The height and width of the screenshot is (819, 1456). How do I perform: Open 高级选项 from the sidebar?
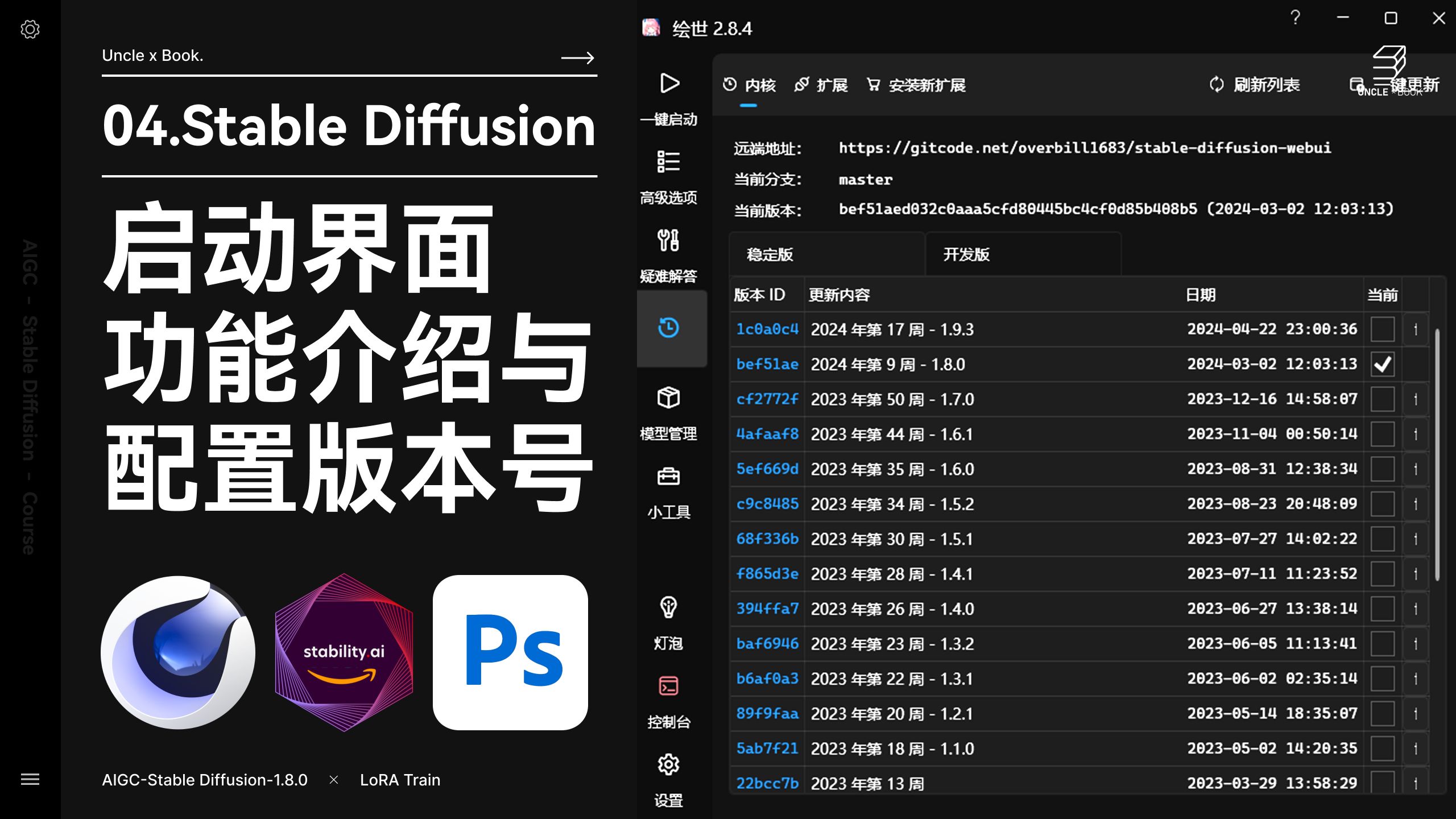tap(669, 162)
